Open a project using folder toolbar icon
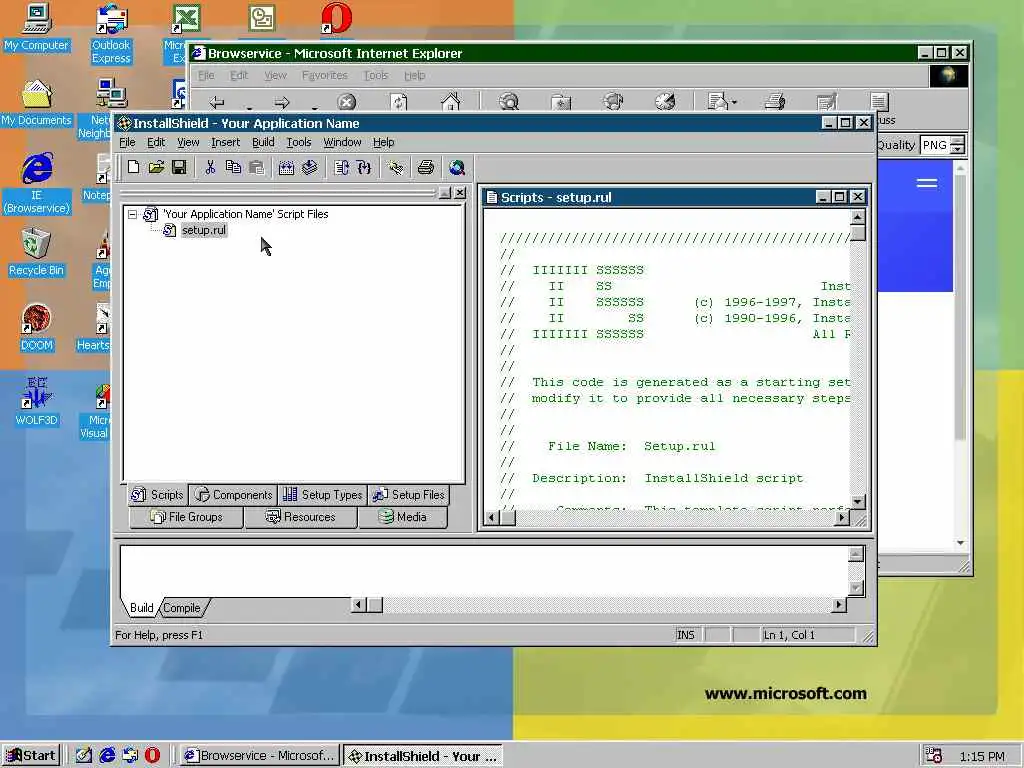Screen dimensions: 1024x768 (x=156, y=168)
